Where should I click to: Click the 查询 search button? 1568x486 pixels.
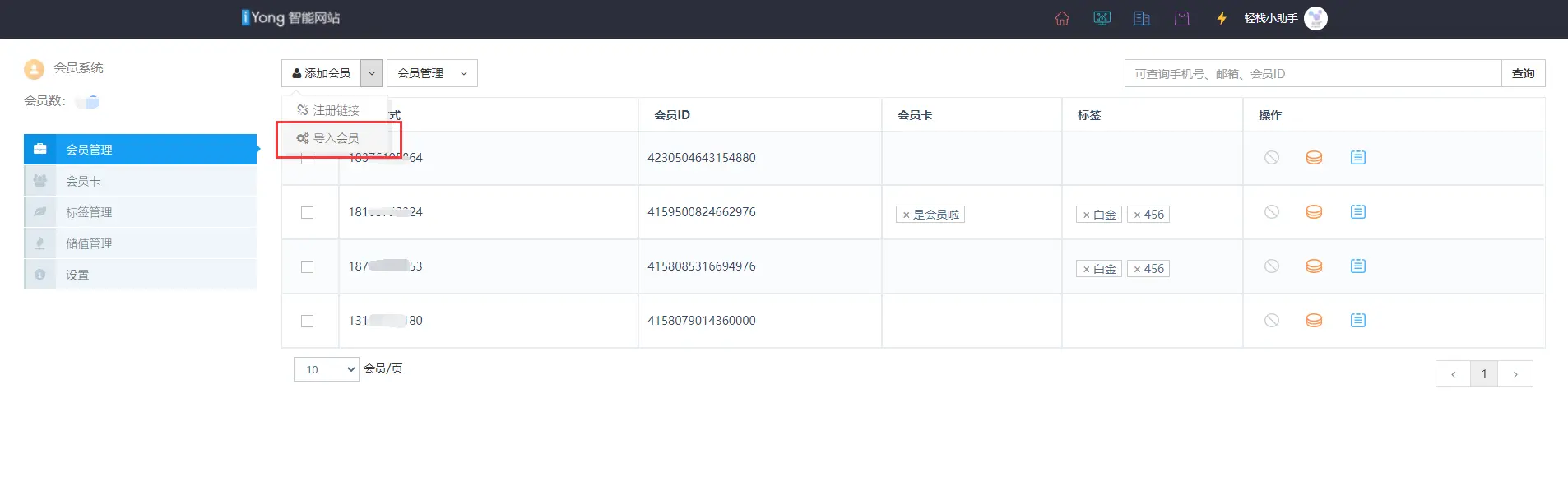(1523, 73)
